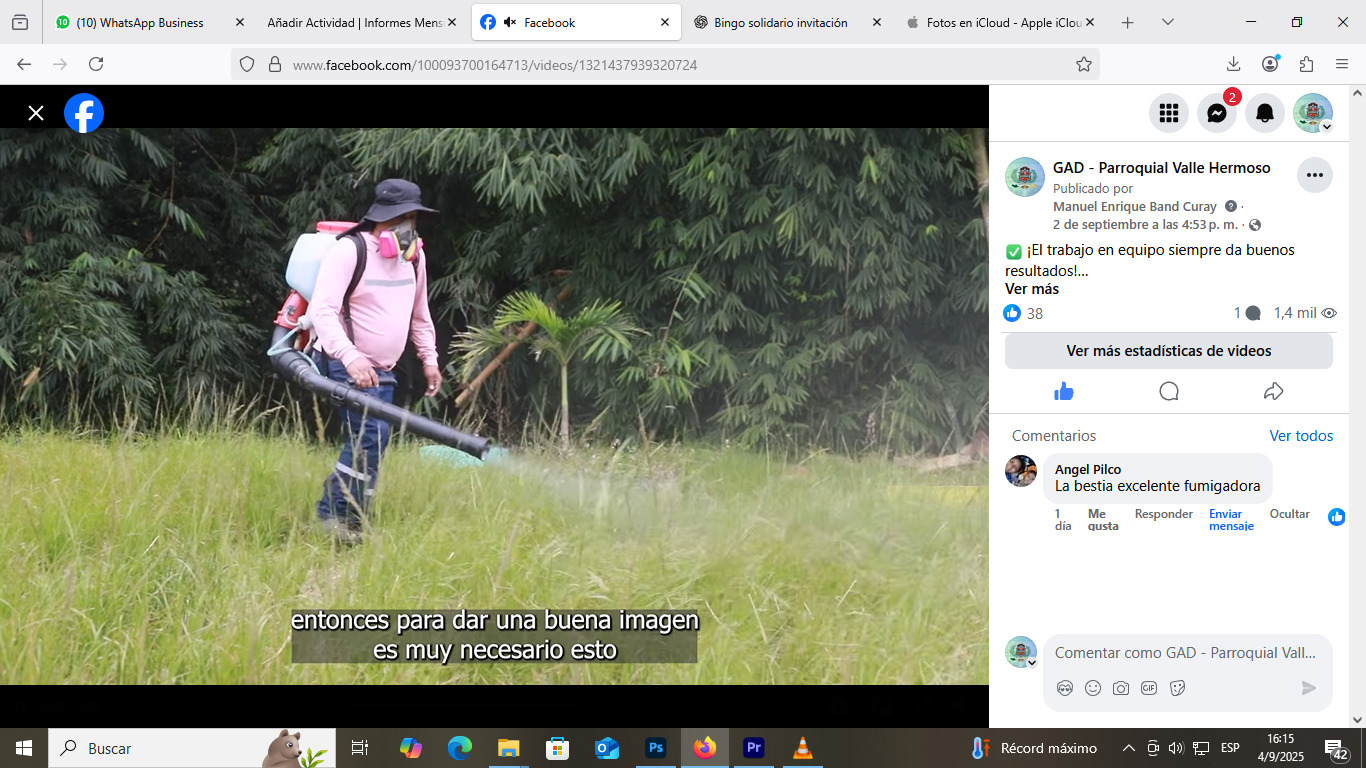Click Ver más estadísticas de videos
The height and width of the screenshot is (768, 1366).
coord(1168,351)
